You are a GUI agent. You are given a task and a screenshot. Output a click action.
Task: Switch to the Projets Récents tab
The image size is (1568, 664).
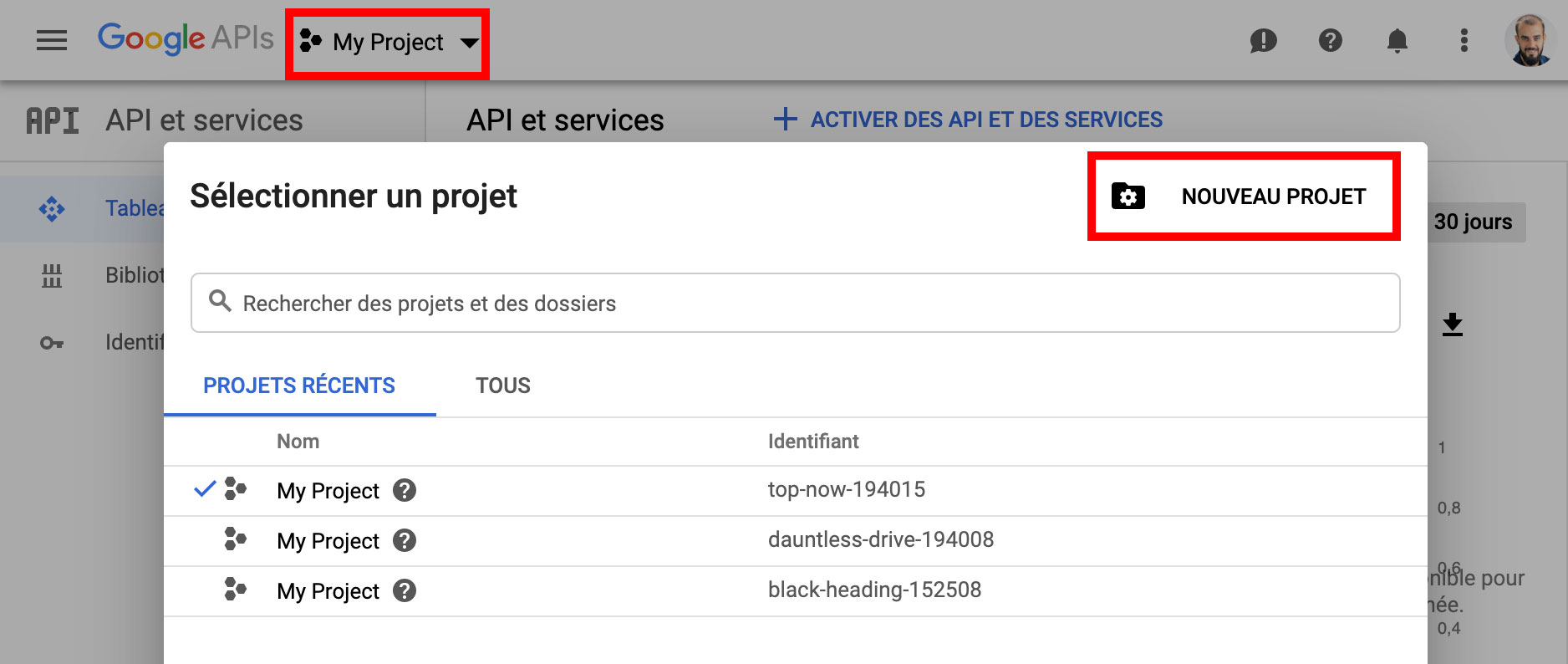tap(299, 386)
